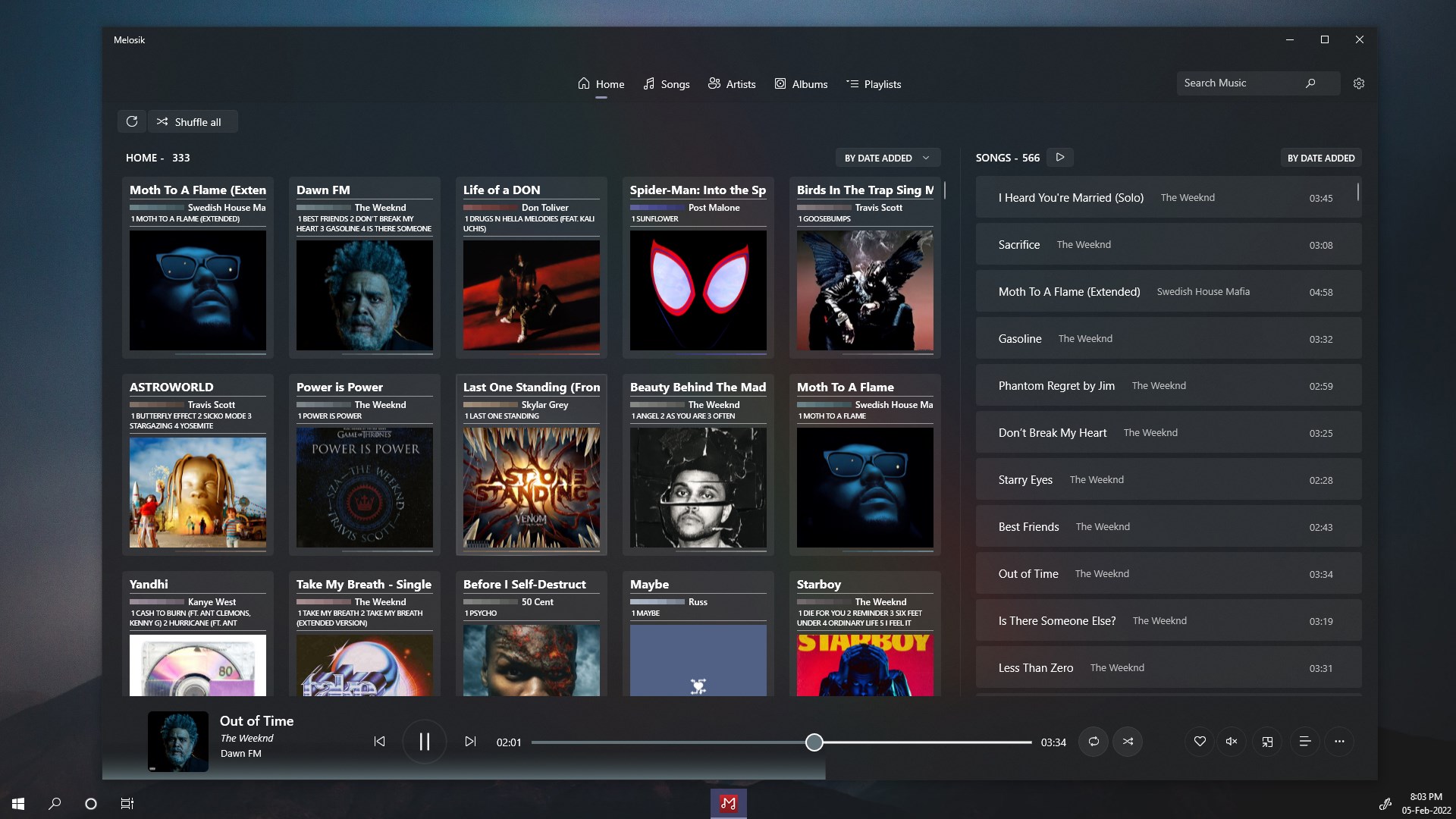Toggle shuffle in player bar

coord(1128,742)
